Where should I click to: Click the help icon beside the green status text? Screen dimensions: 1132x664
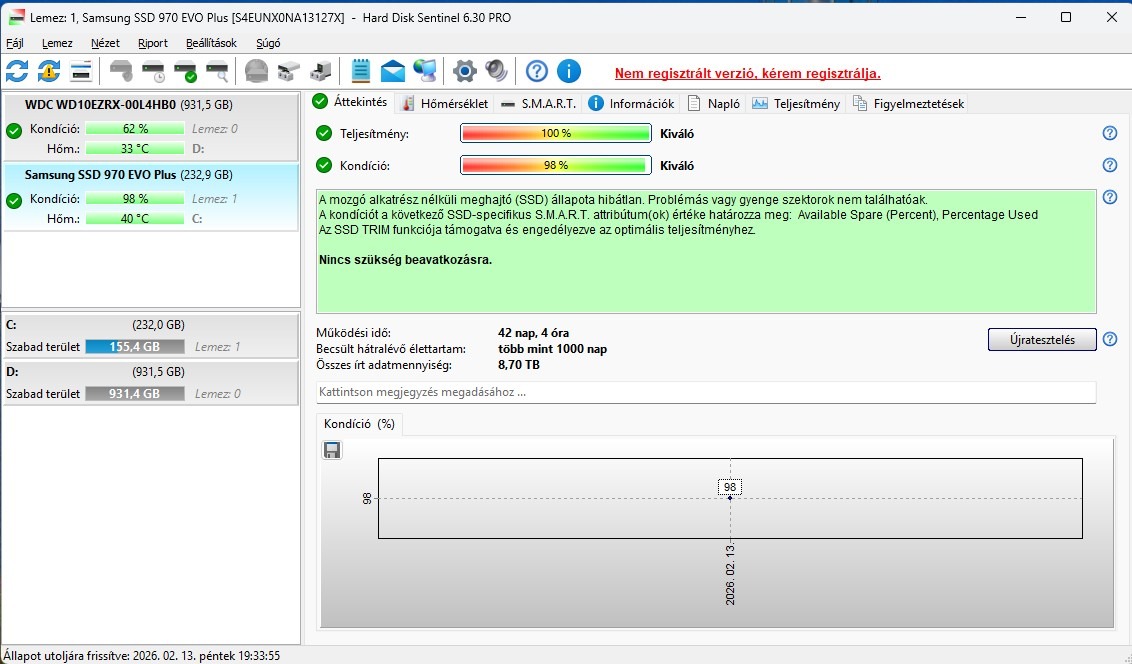pos(1110,197)
